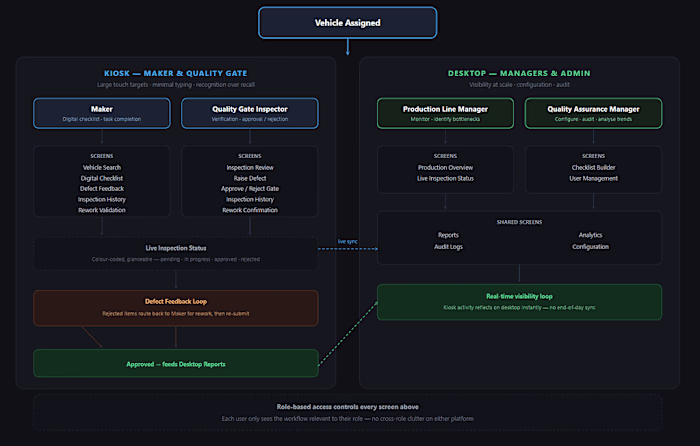Click Defect Feedback in Maker screens
This screenshot has height=446, width=700.
point(102,189)
